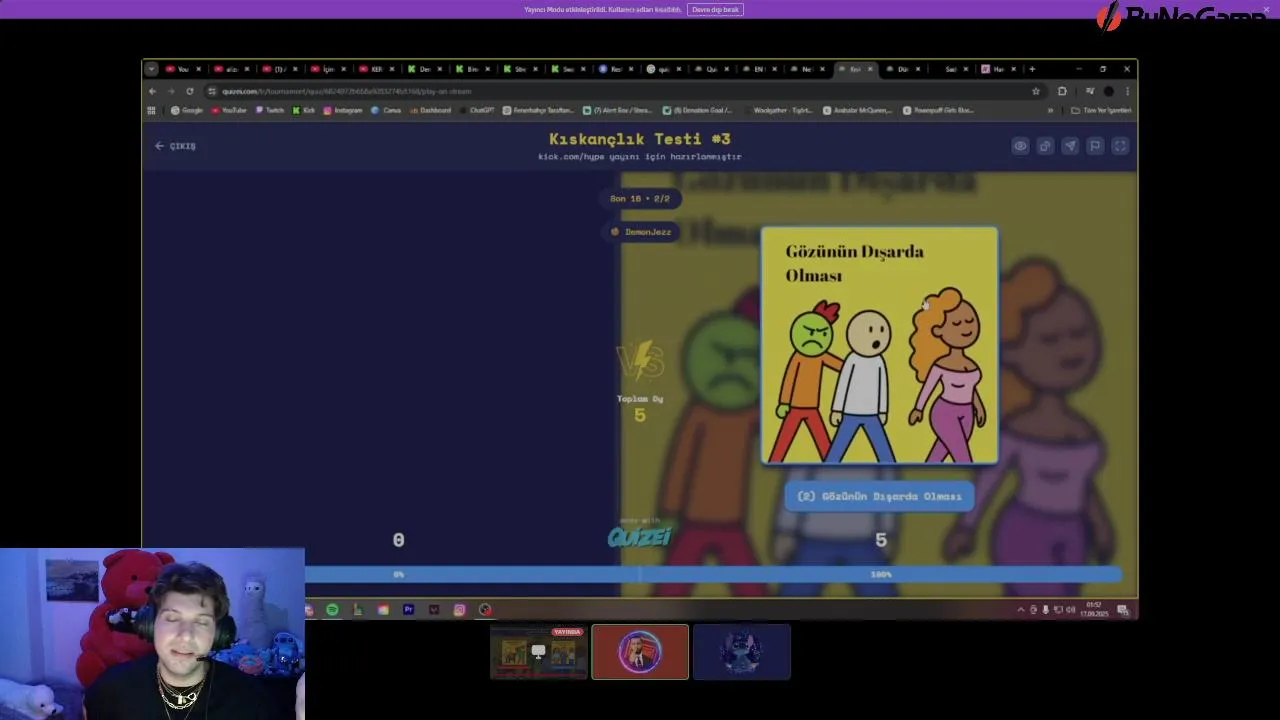
Task: Expand the bookmarks overflow chevron
Action: pyautogui.click(x=1050, y=110)
